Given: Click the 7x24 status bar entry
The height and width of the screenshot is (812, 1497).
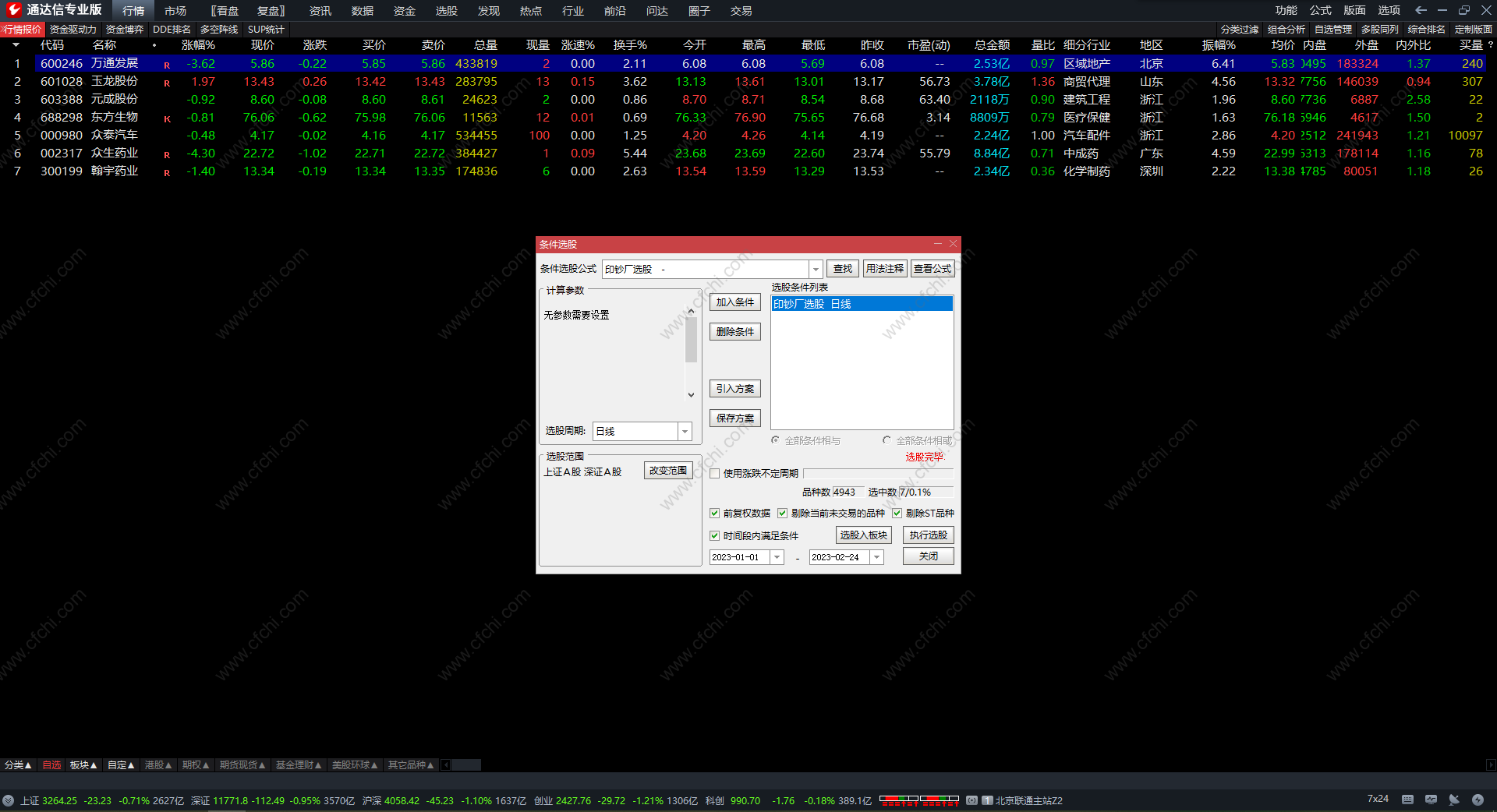Looking at the screenshot, I should point(1378,799).
